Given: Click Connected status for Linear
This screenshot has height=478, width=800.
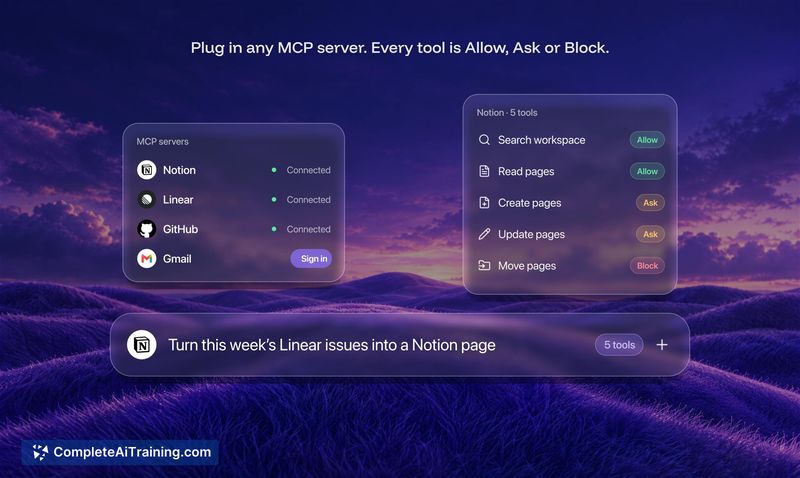Looking at the screenshot, I should click(x=308, y=199).
